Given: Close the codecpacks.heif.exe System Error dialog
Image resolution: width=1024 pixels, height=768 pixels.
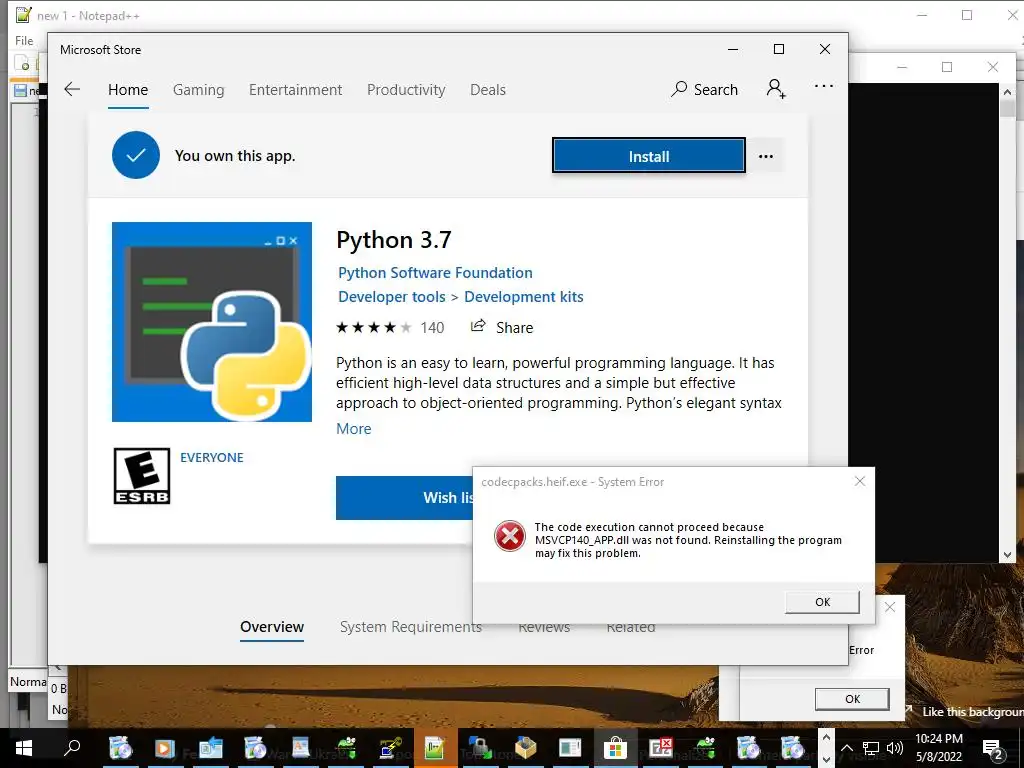Looking at the screenshot, I should tap(859, 481).
